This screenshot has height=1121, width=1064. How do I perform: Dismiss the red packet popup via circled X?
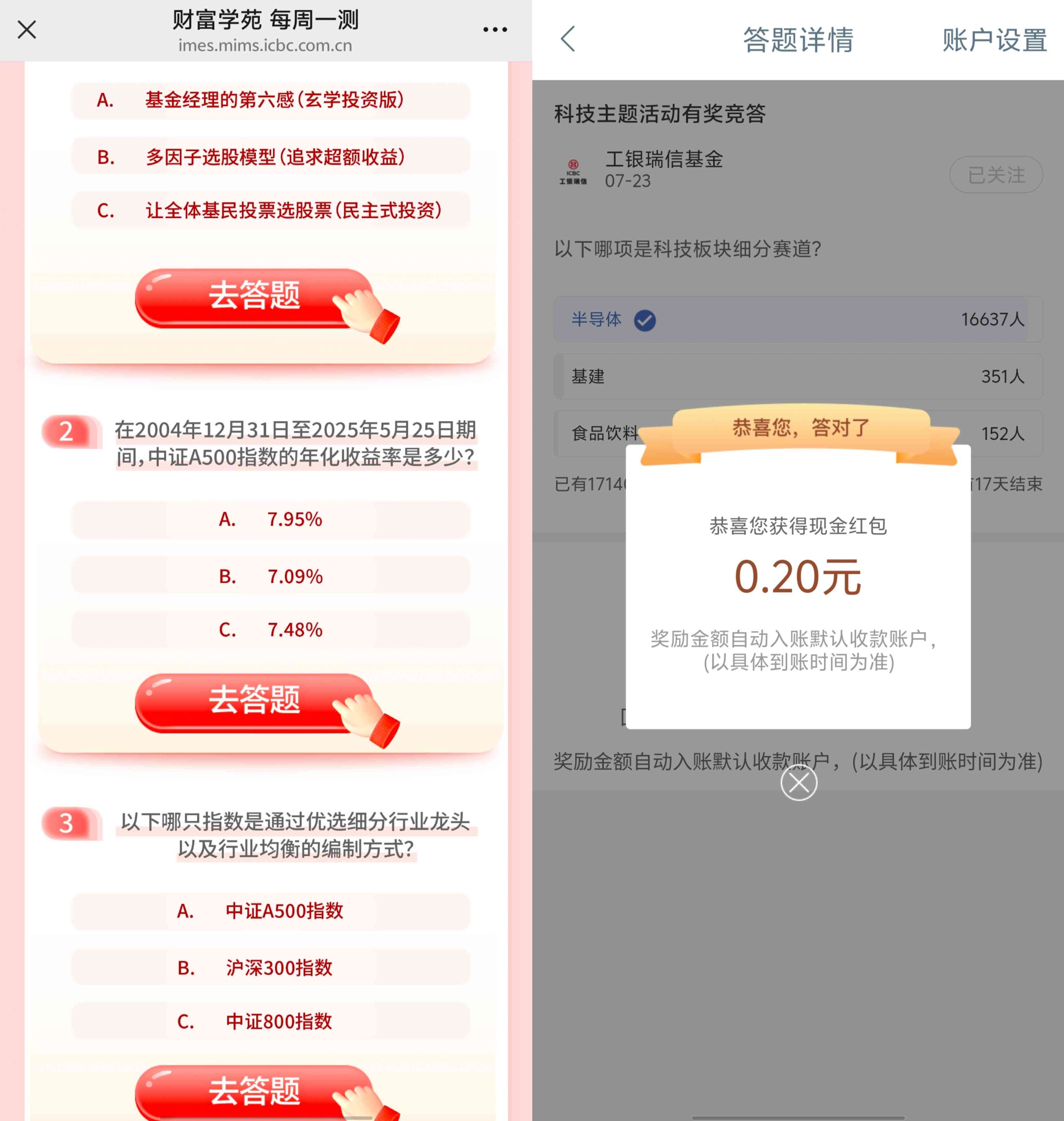click(x=799, y=783)
